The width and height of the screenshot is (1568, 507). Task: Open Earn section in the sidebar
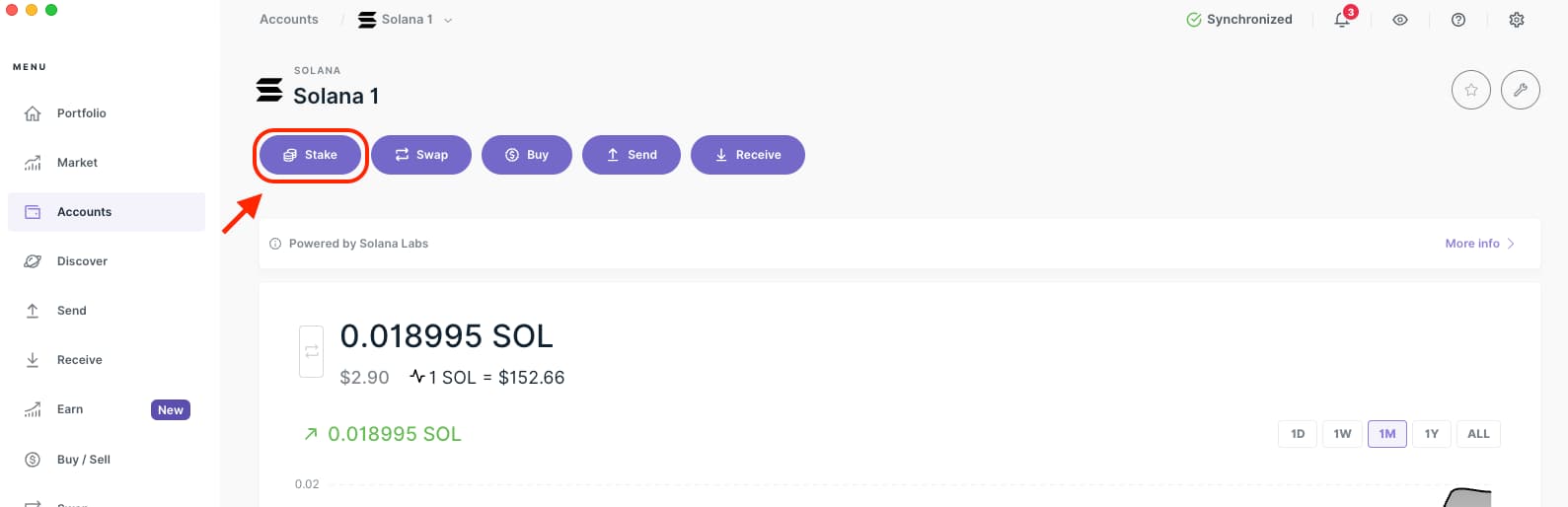(x=70, y=409)
